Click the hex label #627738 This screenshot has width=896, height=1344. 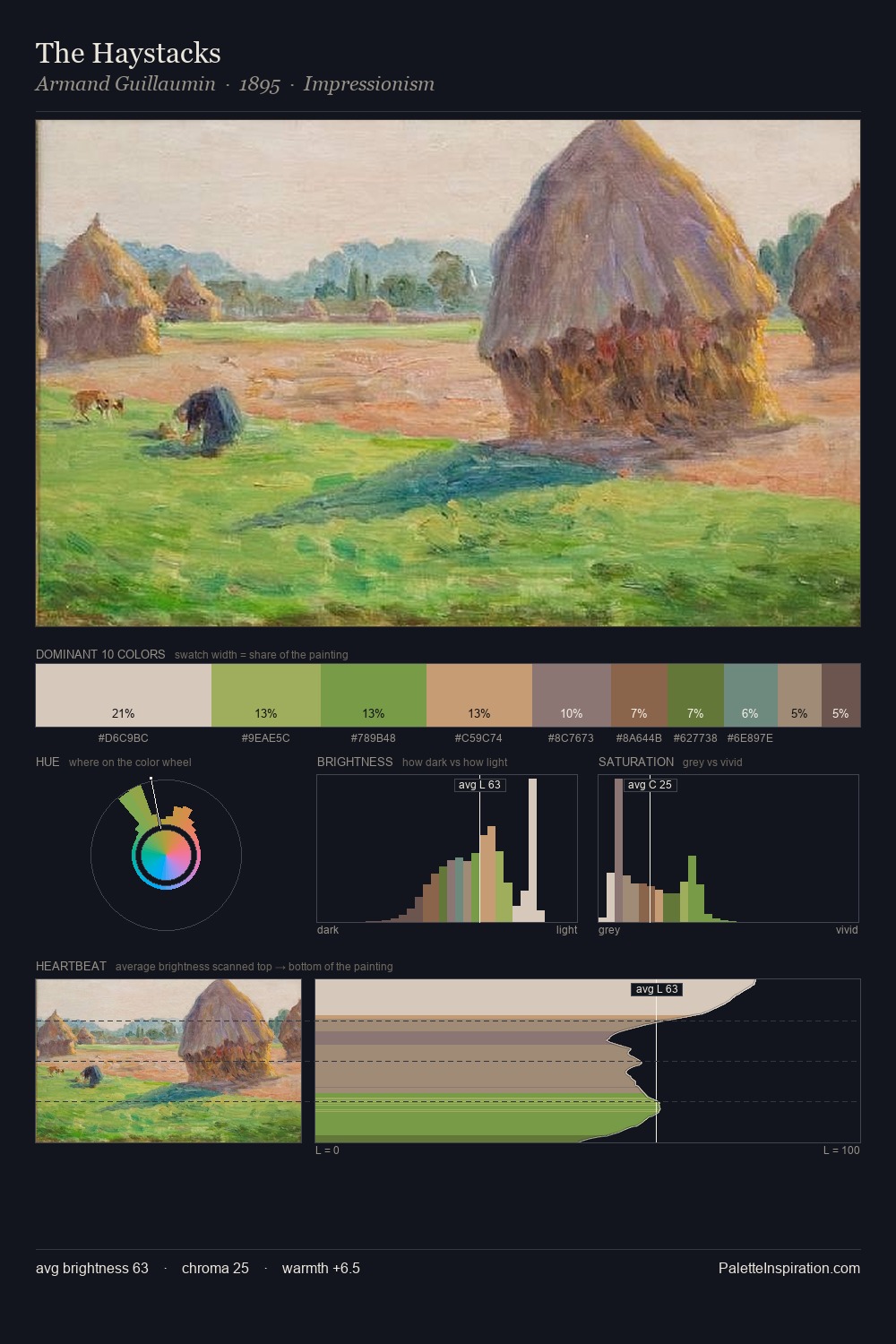695,738
